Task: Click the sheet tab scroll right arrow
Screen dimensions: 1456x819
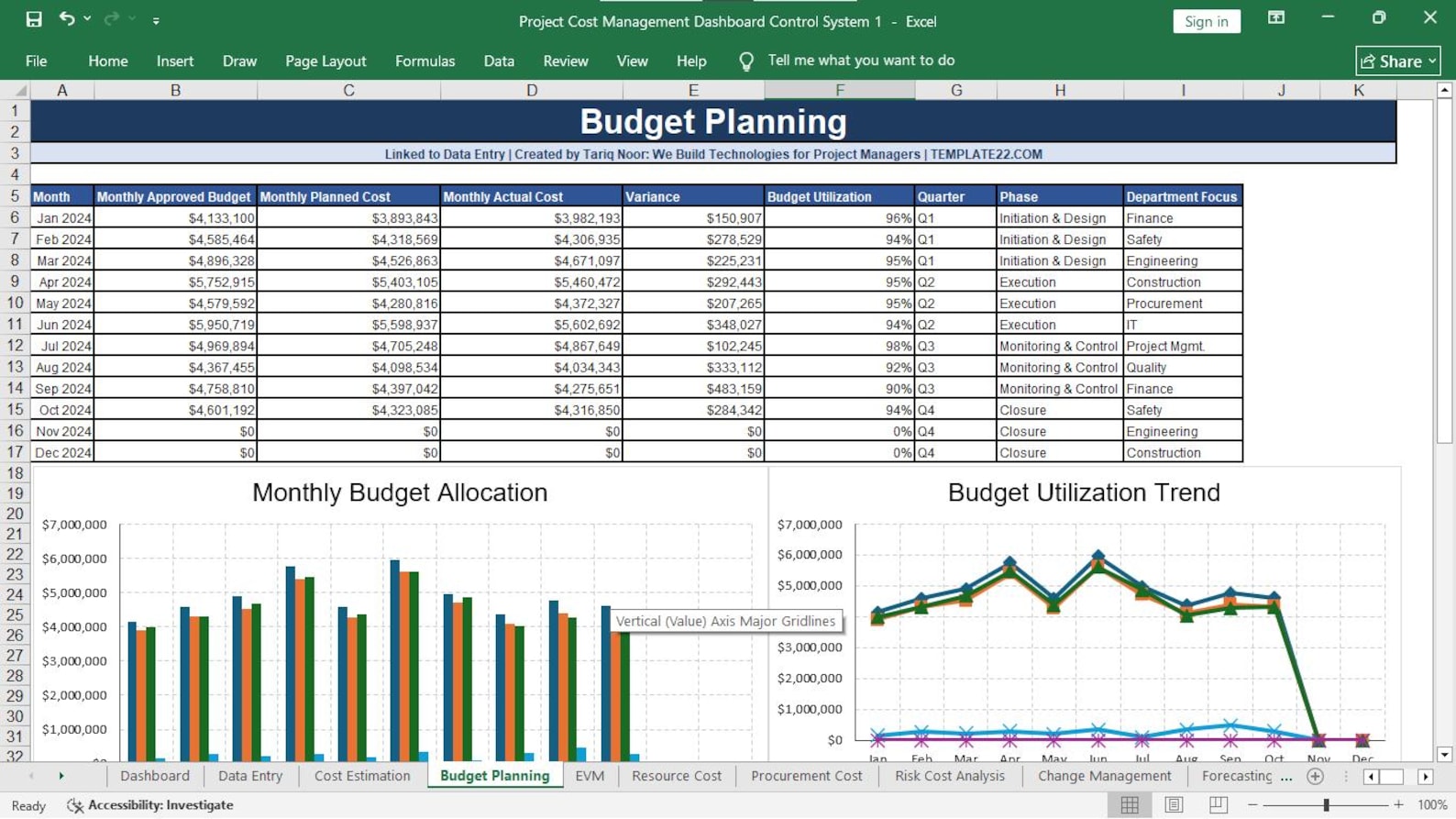Action: click(x=61, y=776)
